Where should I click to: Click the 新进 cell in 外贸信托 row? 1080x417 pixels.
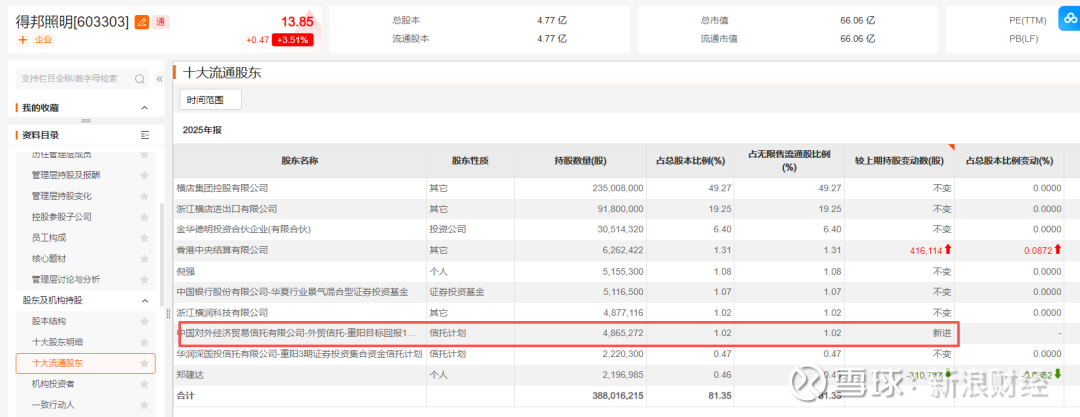942,333
